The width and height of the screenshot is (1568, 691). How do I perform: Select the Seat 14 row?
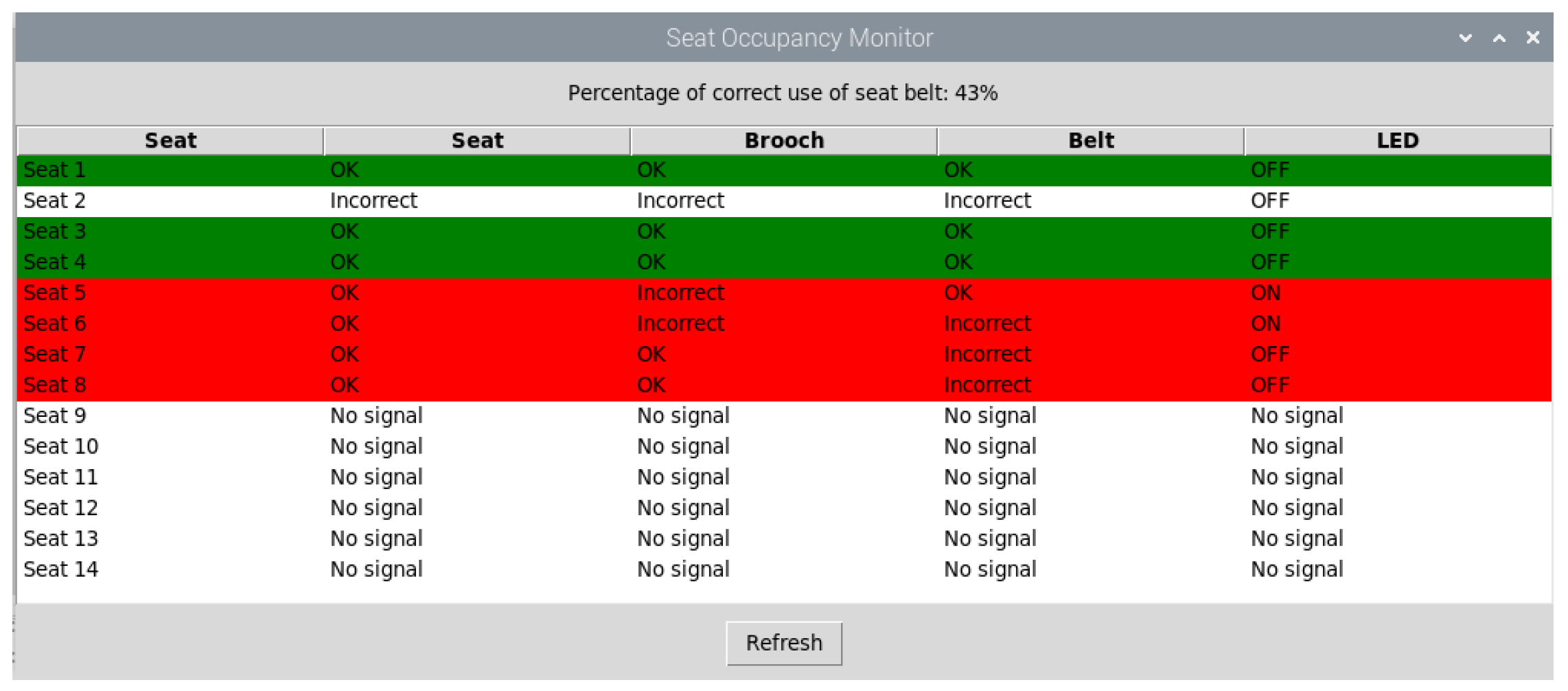(x=60, y=569)
